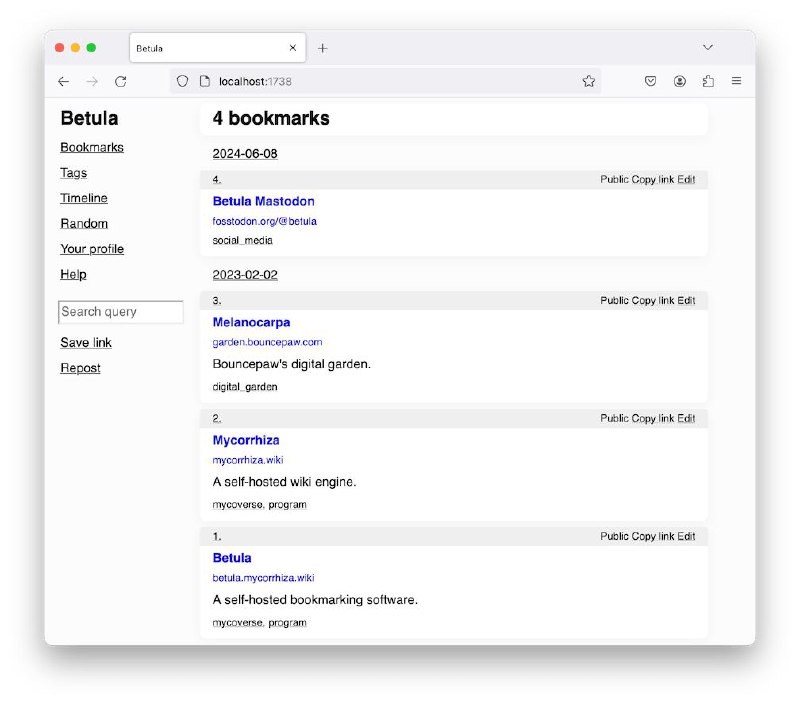Open the Firefox account icon
800x704 pixels.
click(680, 81)
